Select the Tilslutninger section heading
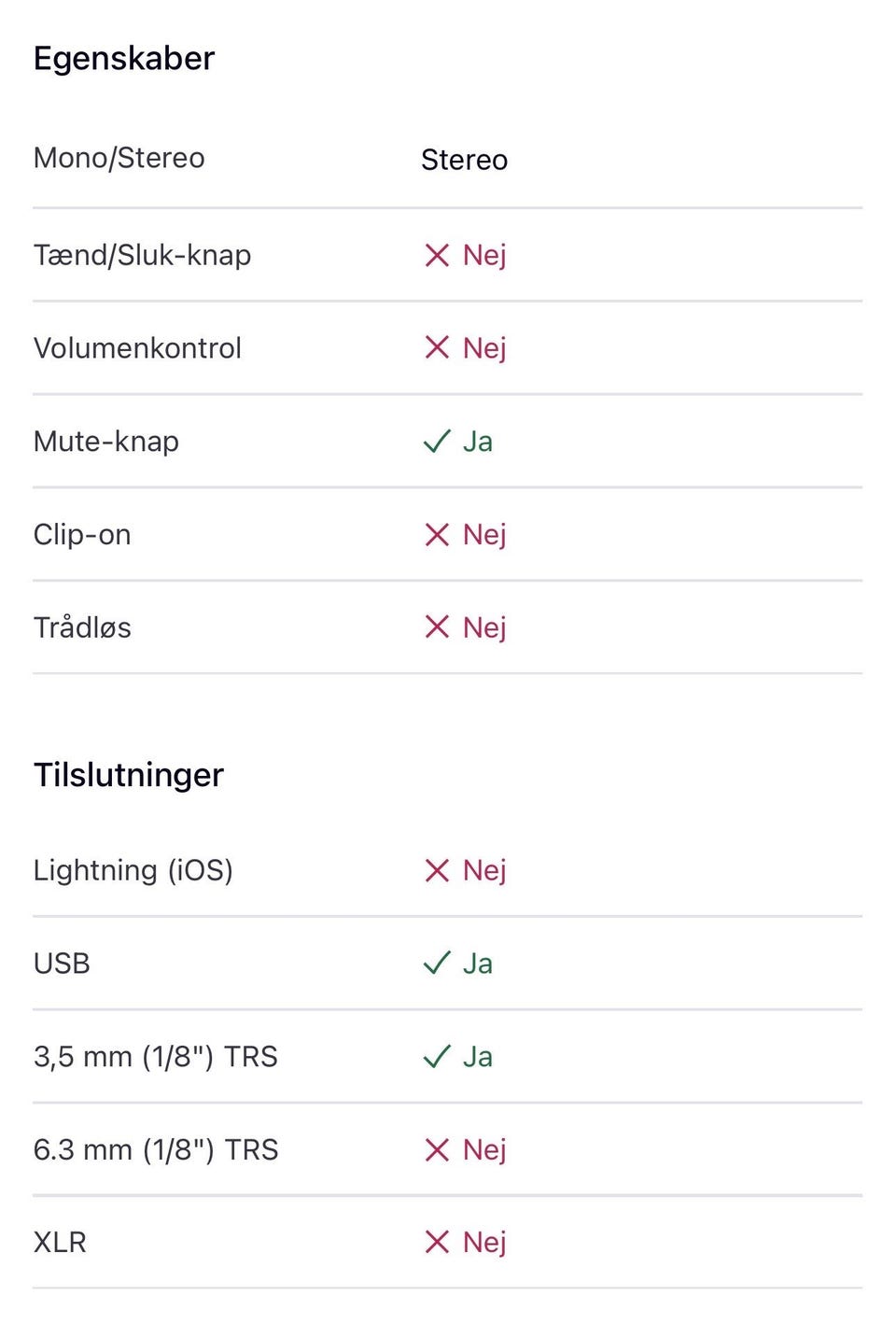Image resolution: width=896 pixels, height=1323 pixels. click(x=129, y=775)
